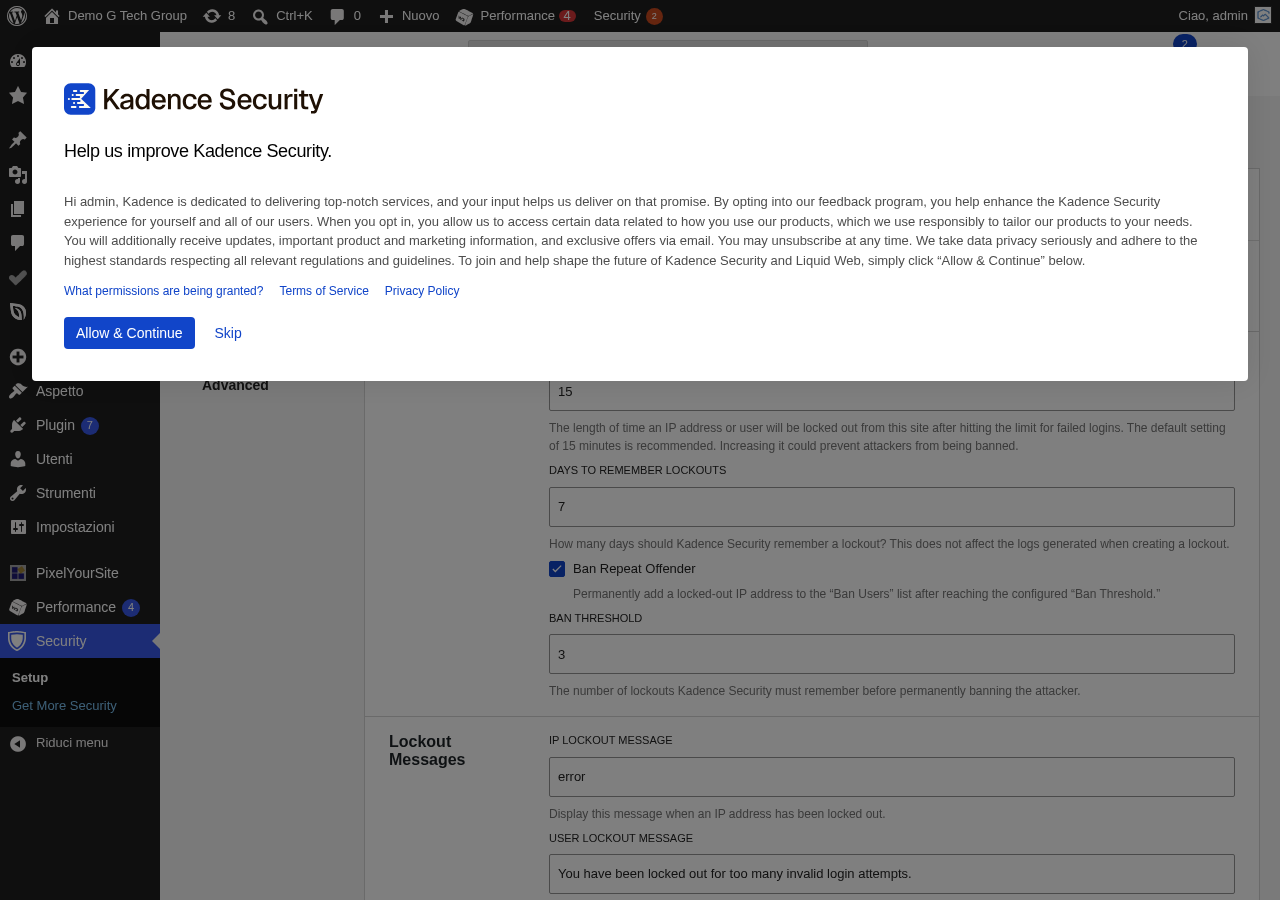Open the Ctrl+K search in admin bar

tap(282, 16)
